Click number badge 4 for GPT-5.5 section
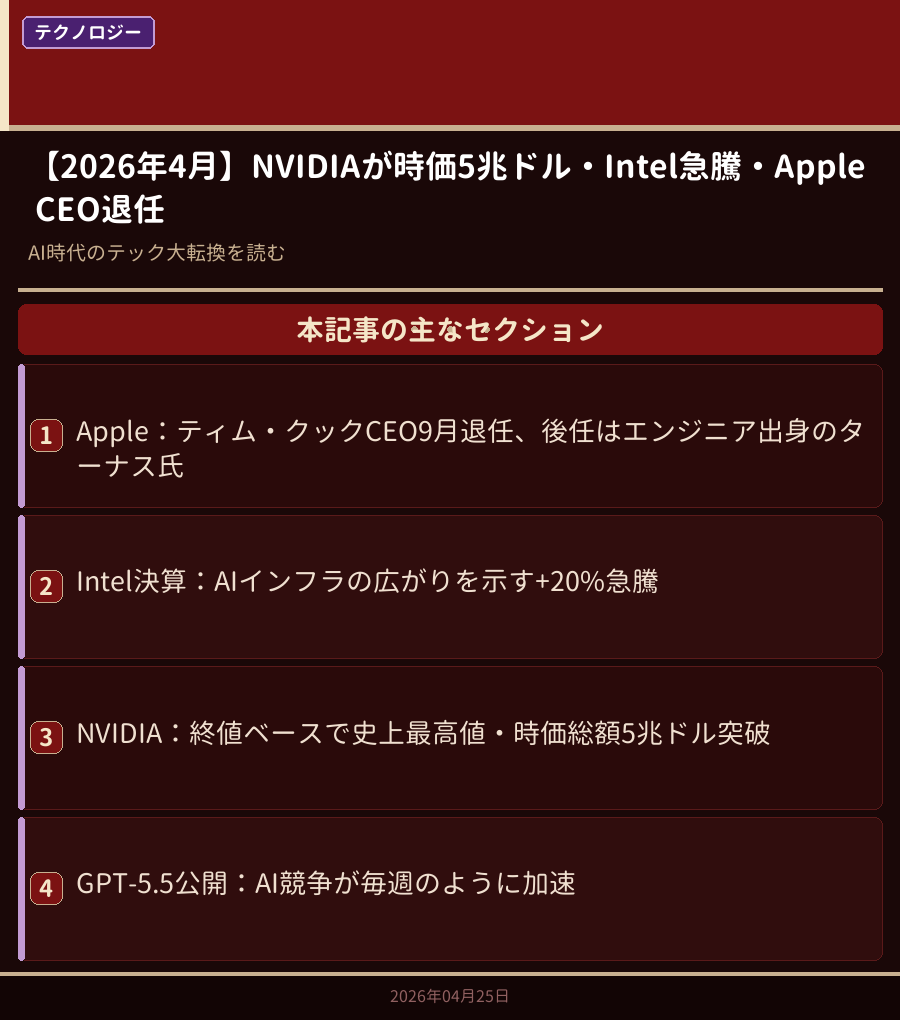The height and width of the screenshot is (1020, 900). coord(46,888)
